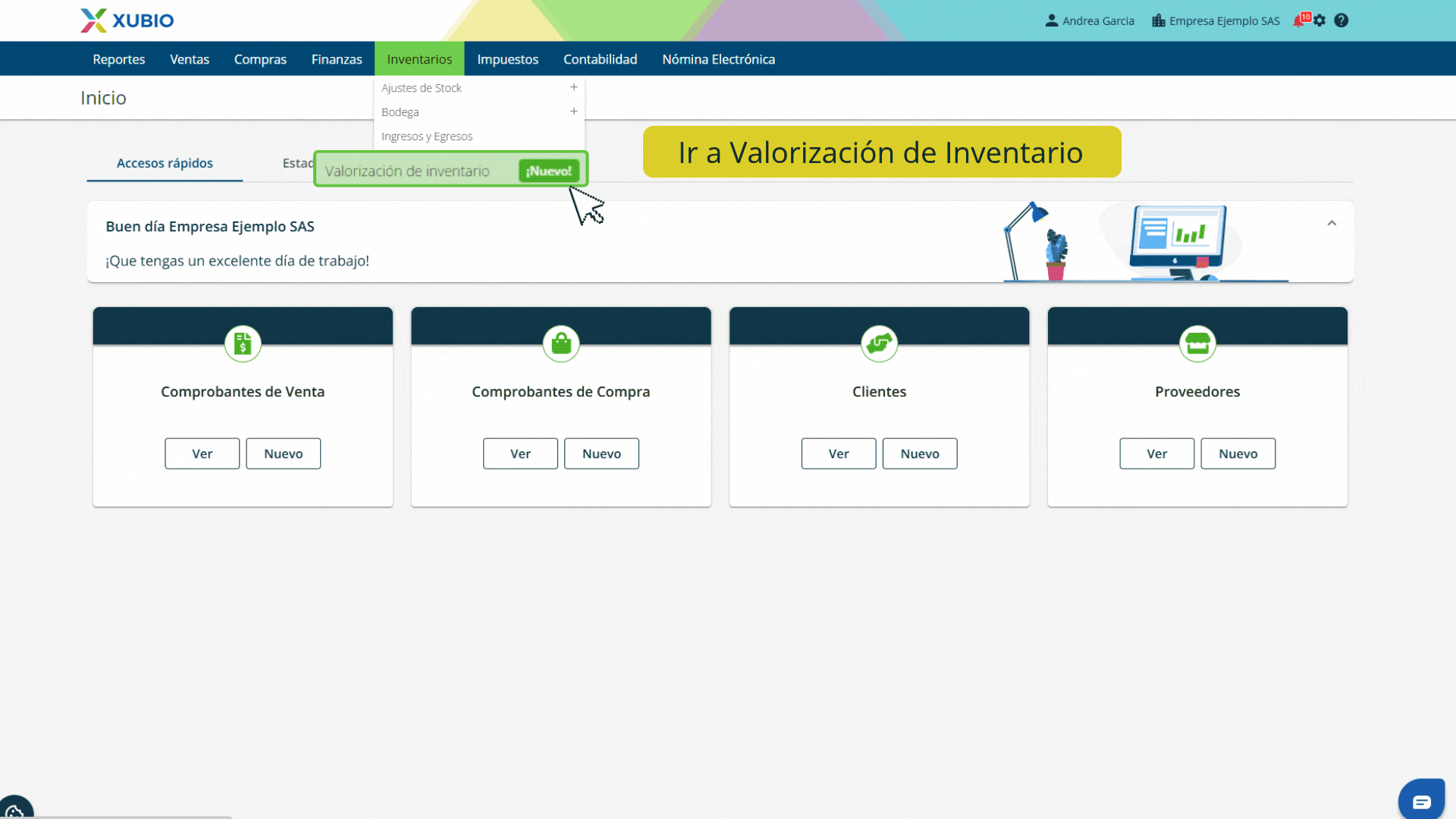
Task: Open the cookie preferences badge
Action: point(14,808)
